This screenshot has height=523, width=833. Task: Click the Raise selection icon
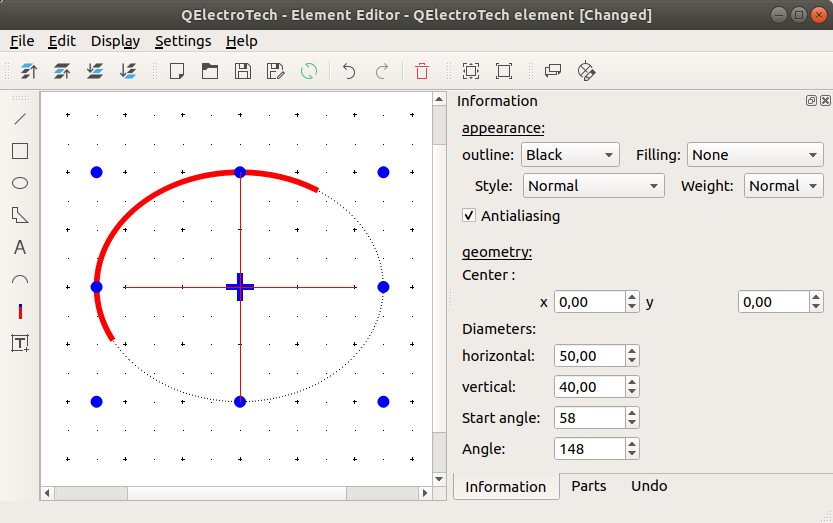click(62, 71)
